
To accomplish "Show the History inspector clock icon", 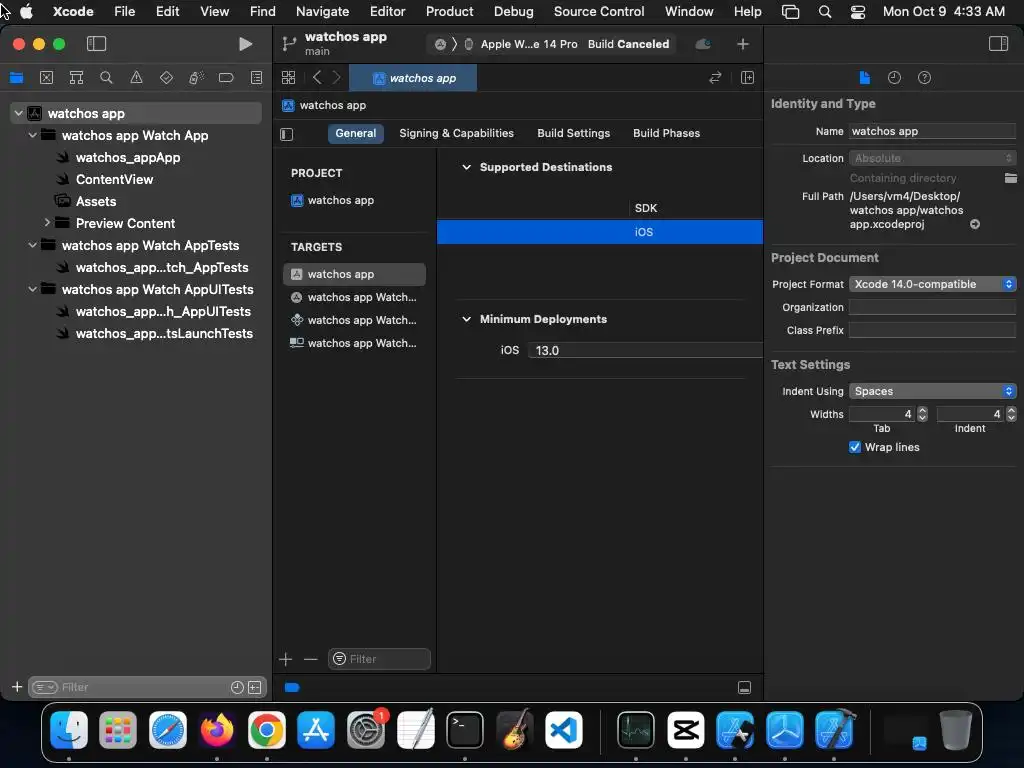I will pyautogui.click(x=894, y=78).
